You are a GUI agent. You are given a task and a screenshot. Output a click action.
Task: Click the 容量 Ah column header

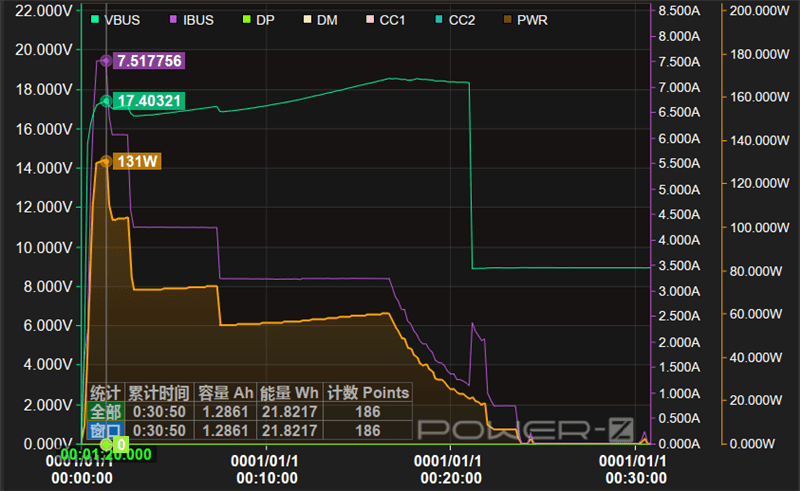click(225, 393)
